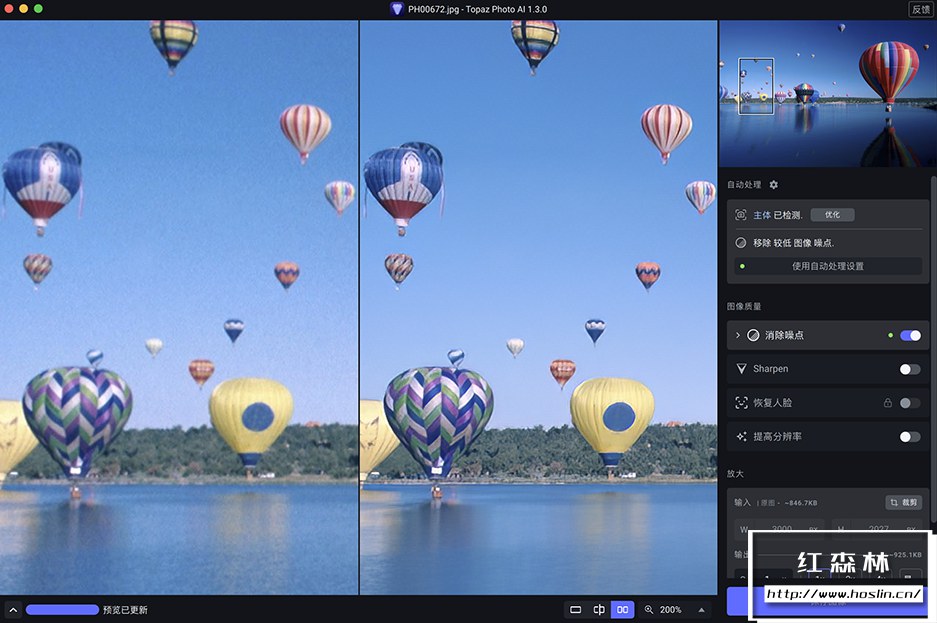
Task: Click the zoom magnifier icon
Action: click(649, 609)
